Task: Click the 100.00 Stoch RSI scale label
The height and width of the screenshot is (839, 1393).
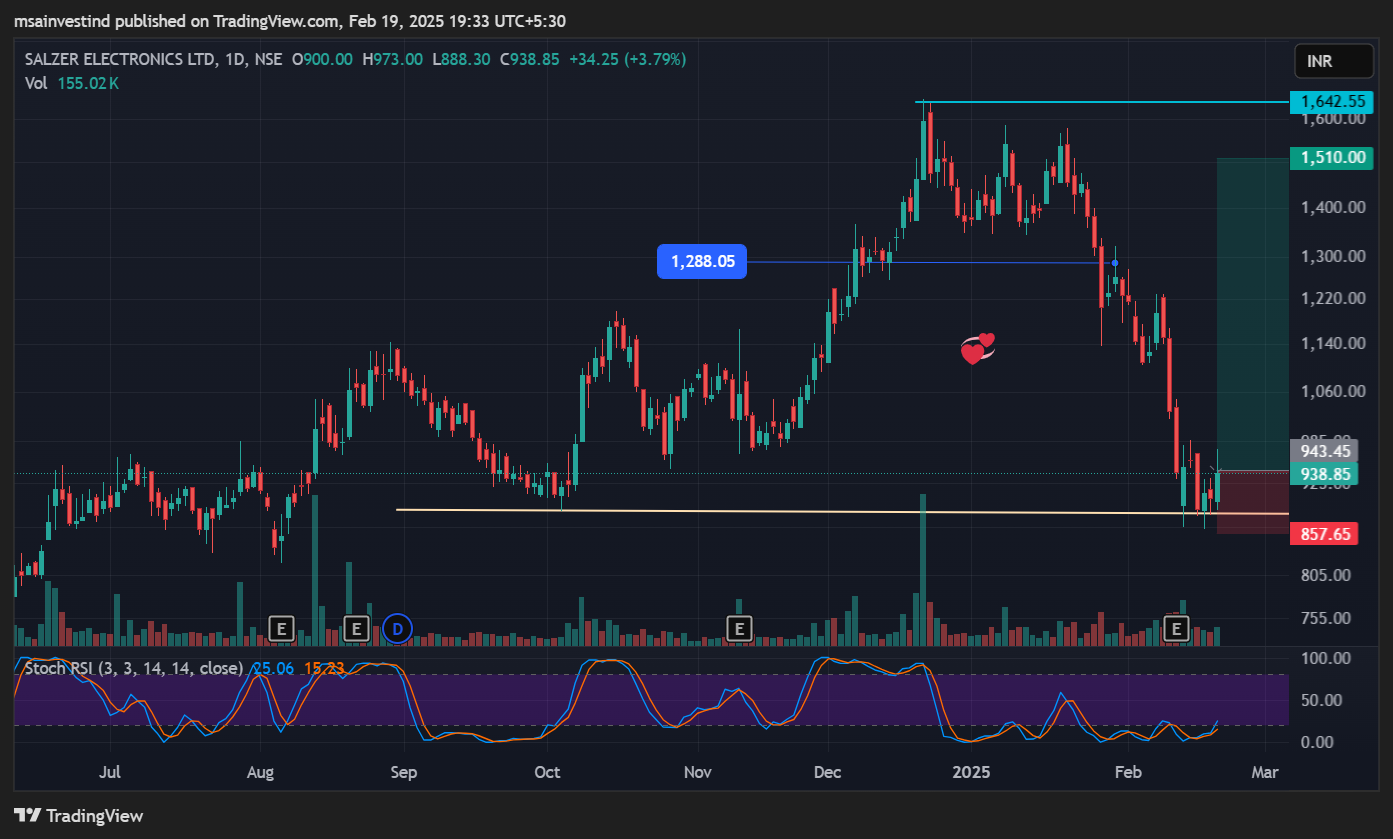Action: coord(1327,658)
